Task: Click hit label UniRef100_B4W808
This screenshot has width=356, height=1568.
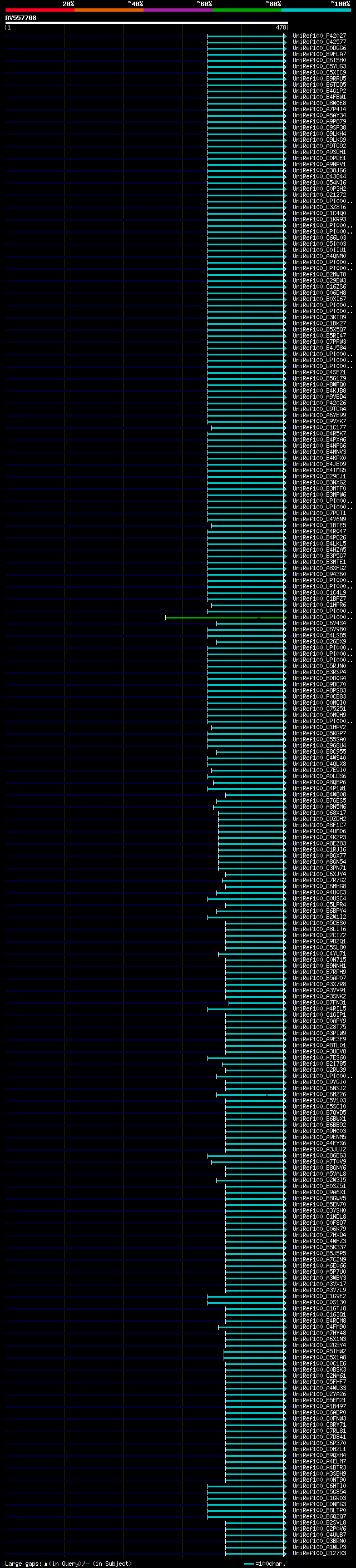Action: coord(319,794)
